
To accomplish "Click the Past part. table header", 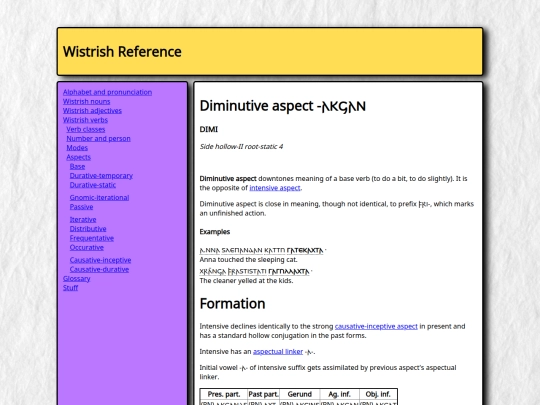I will (x=263, y=394).
